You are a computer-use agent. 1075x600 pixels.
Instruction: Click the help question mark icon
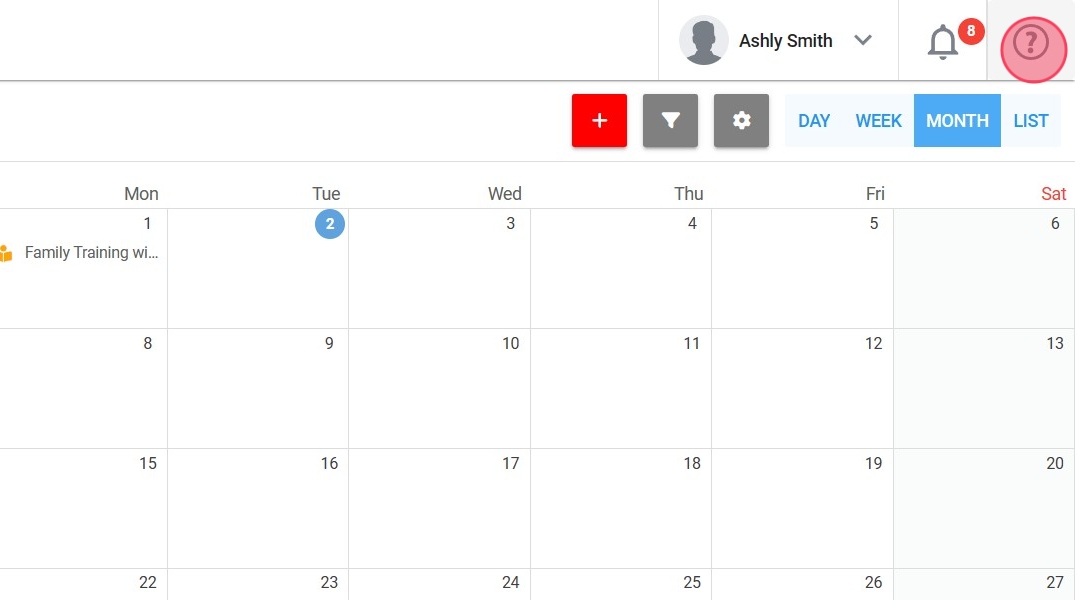click(1031, 42)
